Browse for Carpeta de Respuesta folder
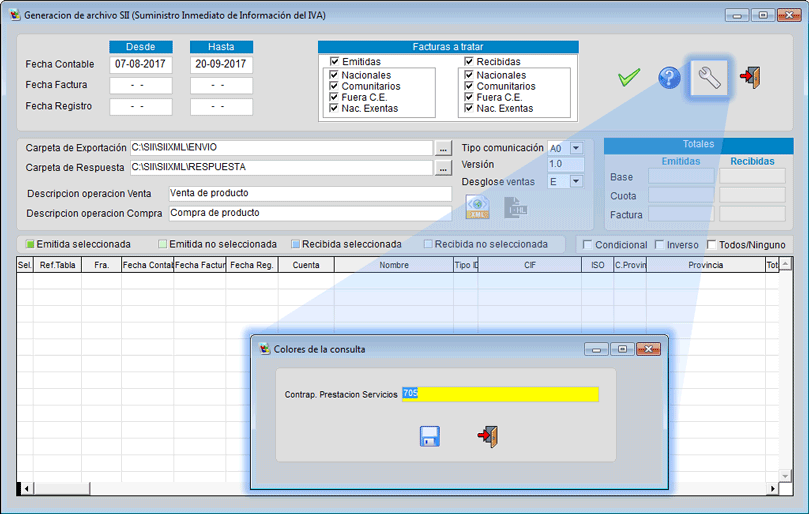The image size is (809, 514). pos(443,168)
